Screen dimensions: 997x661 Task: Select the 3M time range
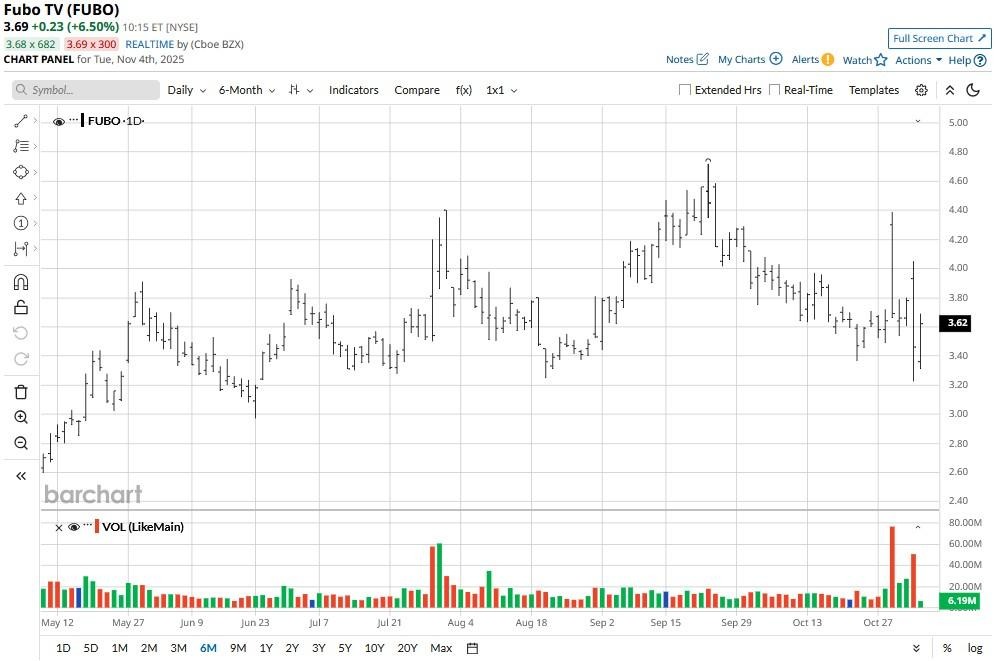click(179, 648)
